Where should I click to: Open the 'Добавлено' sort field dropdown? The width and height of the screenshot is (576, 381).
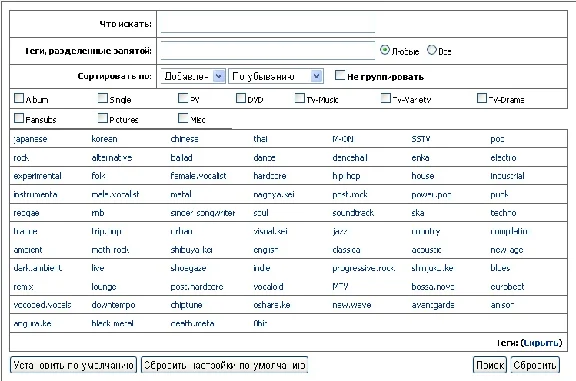(193, 76)
